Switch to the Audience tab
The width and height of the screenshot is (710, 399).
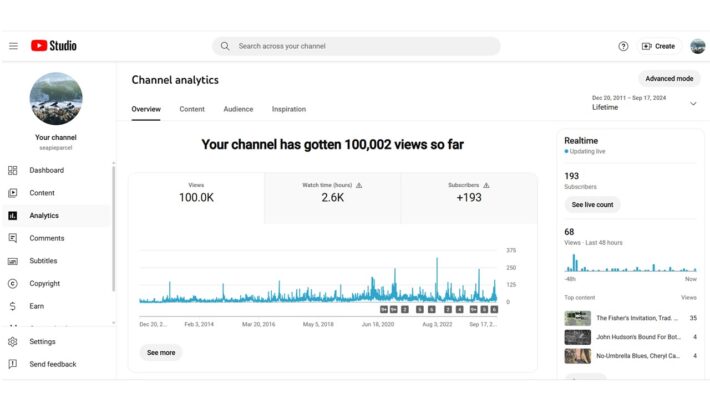click(x=238, y=109)
